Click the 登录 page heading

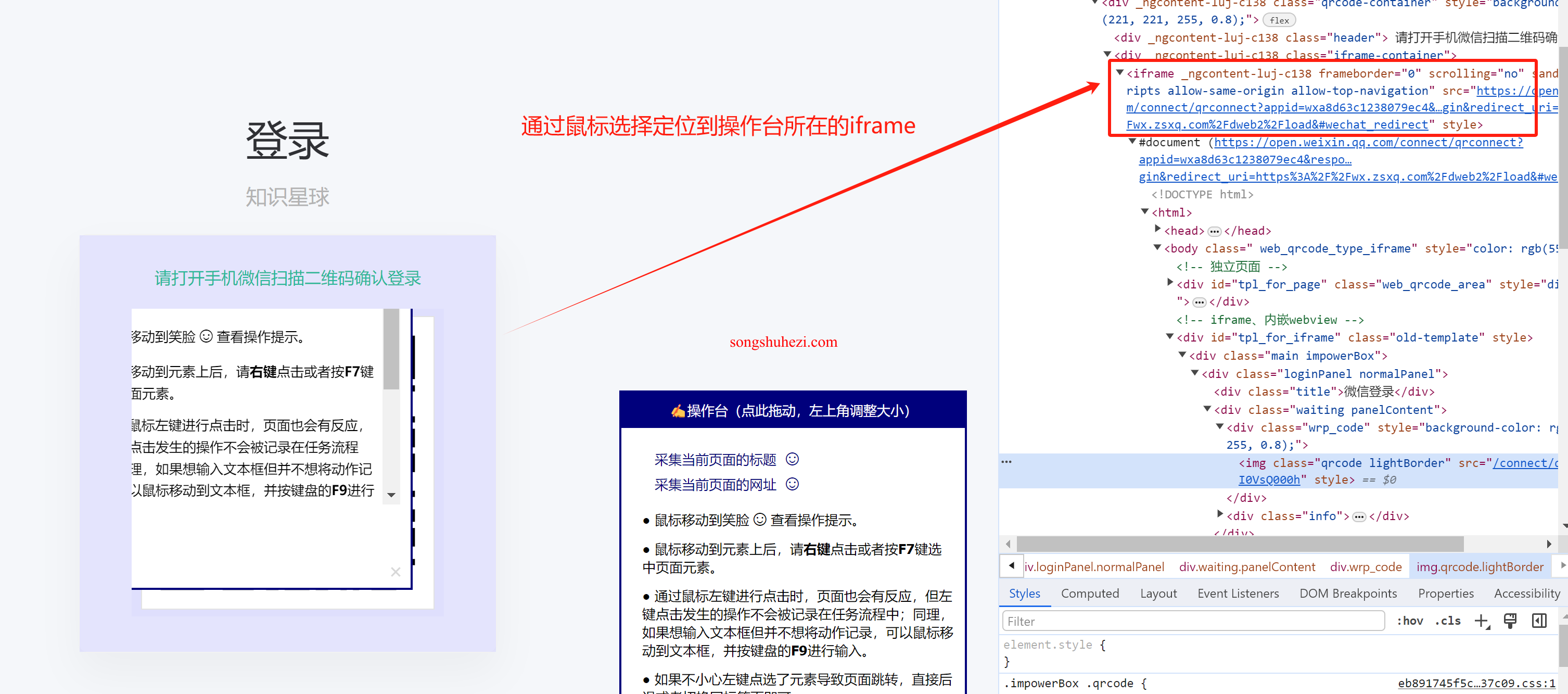[287, 140]
